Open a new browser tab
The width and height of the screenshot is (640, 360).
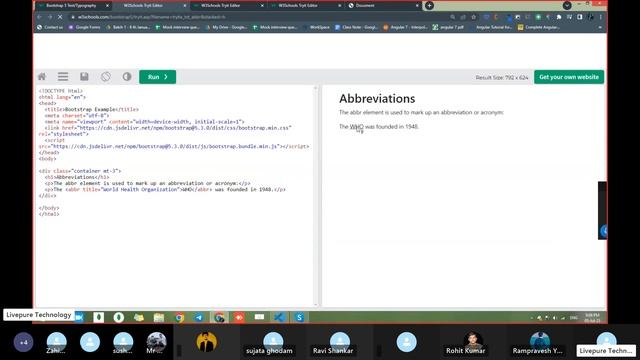click(429, 6)
